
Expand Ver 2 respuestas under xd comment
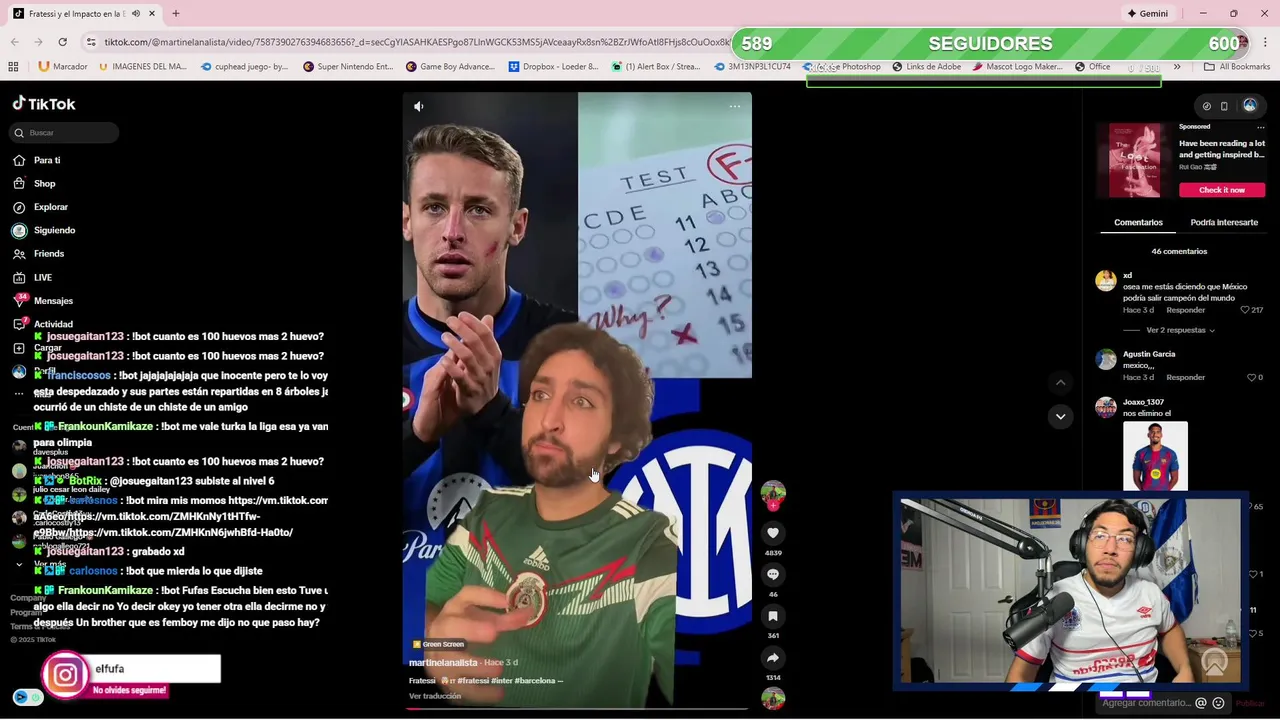(x=1180, y=330)
